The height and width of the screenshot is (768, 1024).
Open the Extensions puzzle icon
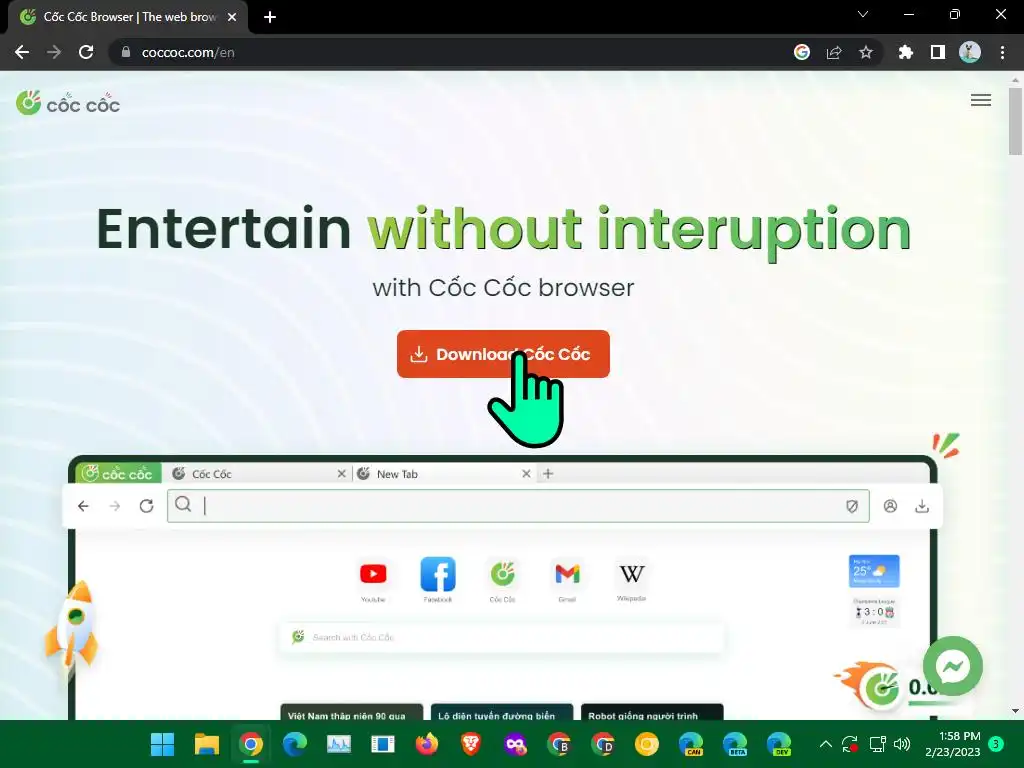coord(905,52)
